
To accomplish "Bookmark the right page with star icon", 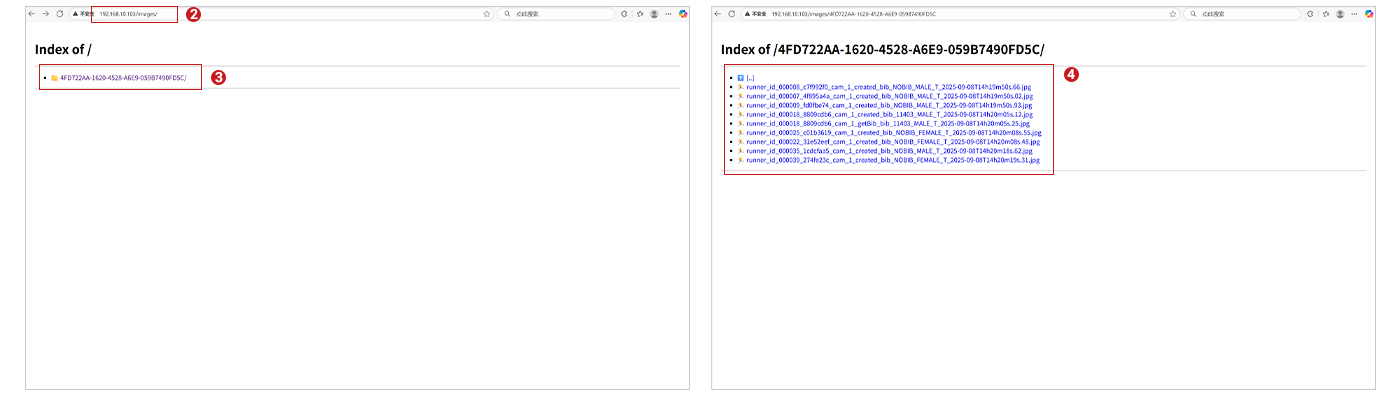I will click(1173, 14).
